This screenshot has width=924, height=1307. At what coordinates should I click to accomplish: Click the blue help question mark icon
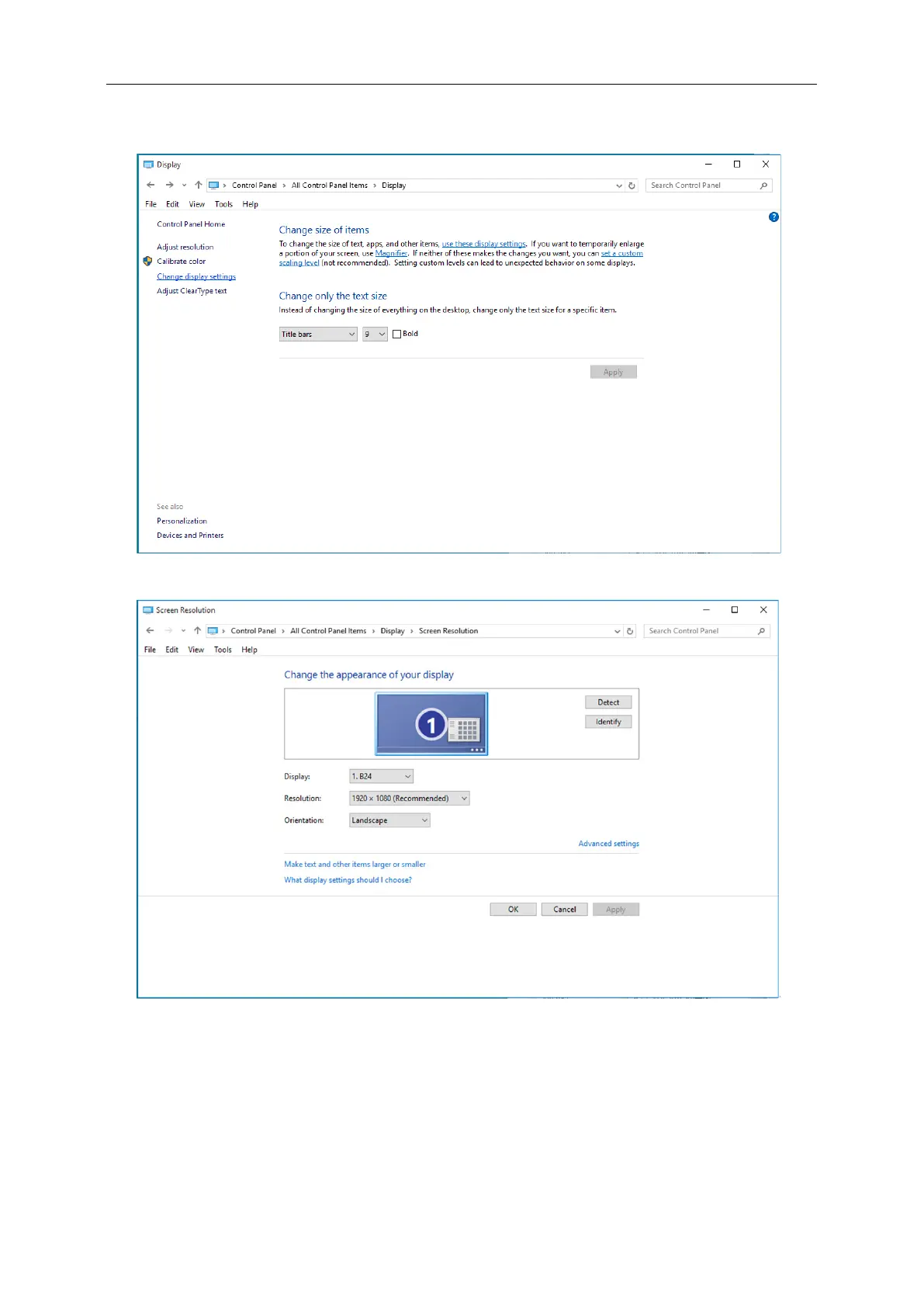coord(773,217)
